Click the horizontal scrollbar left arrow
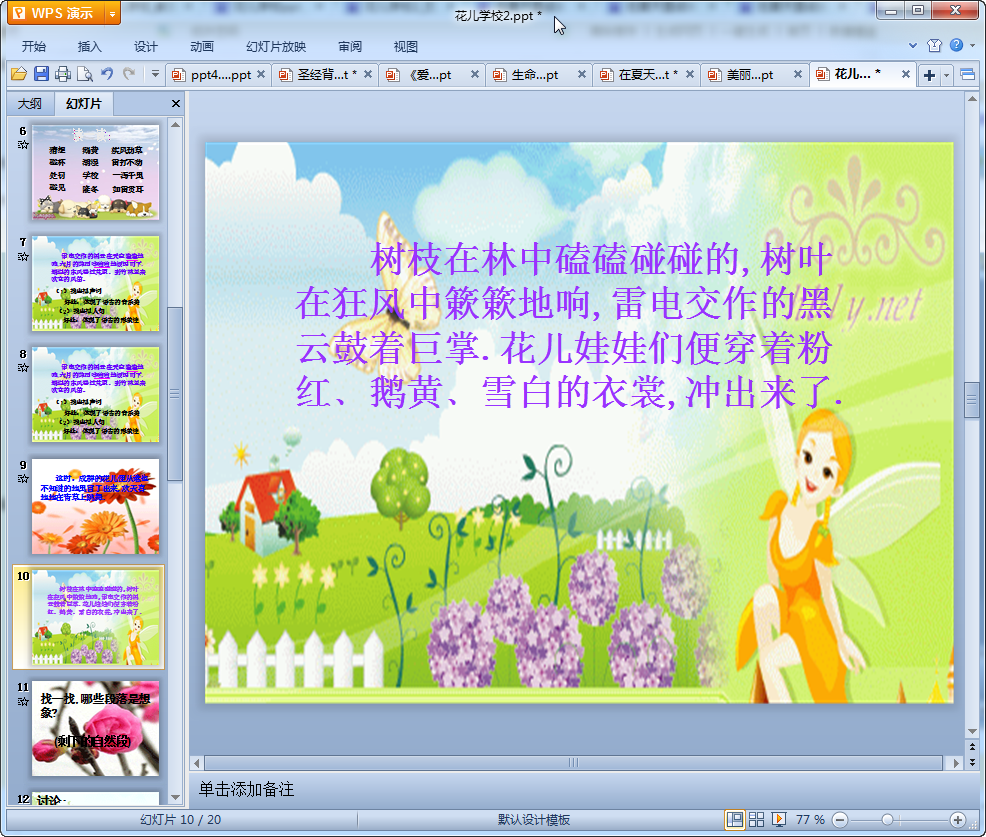 pyautogui.click(x=197, y=763)
